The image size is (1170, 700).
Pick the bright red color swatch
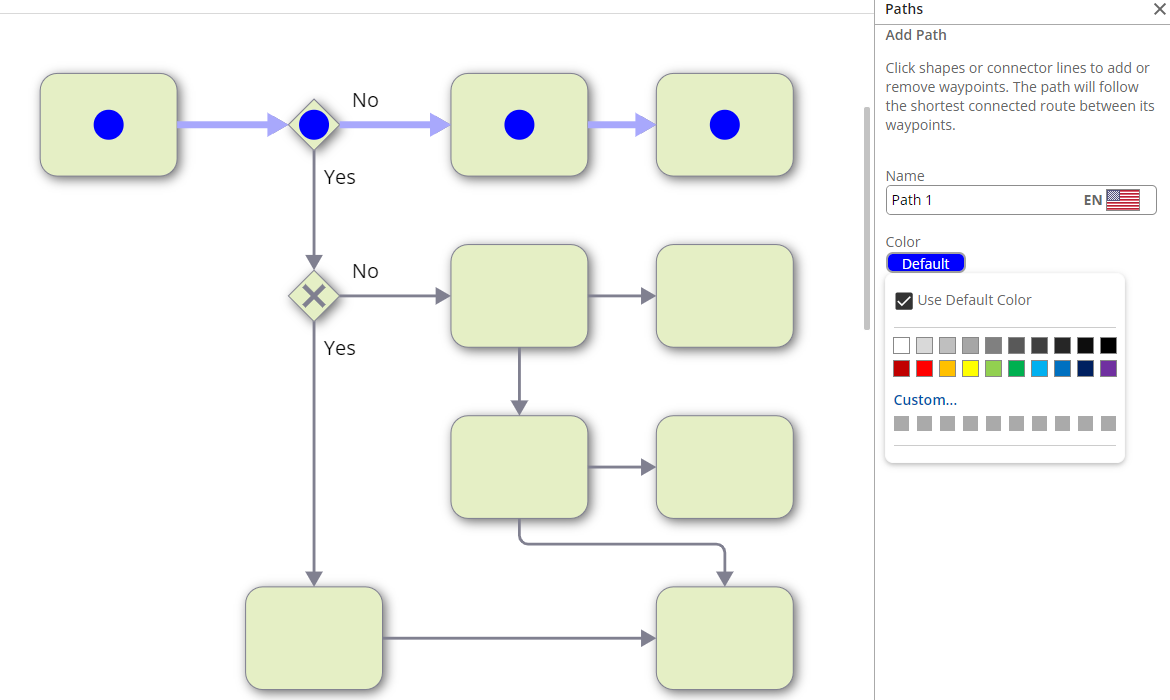[x=924, y=369]
